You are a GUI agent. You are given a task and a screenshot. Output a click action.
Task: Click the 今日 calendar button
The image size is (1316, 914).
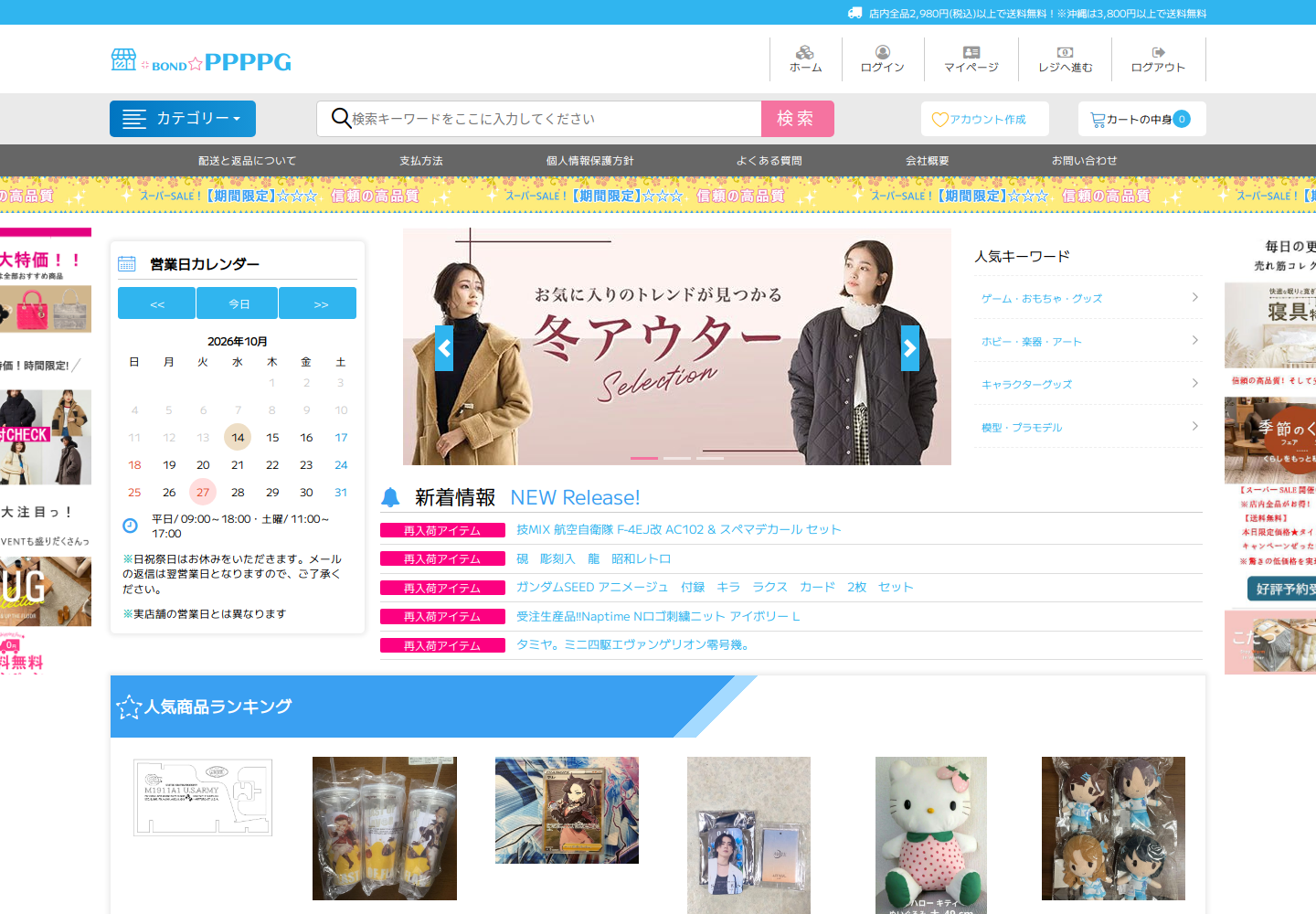pyautogui.click(x=238, y=303)
